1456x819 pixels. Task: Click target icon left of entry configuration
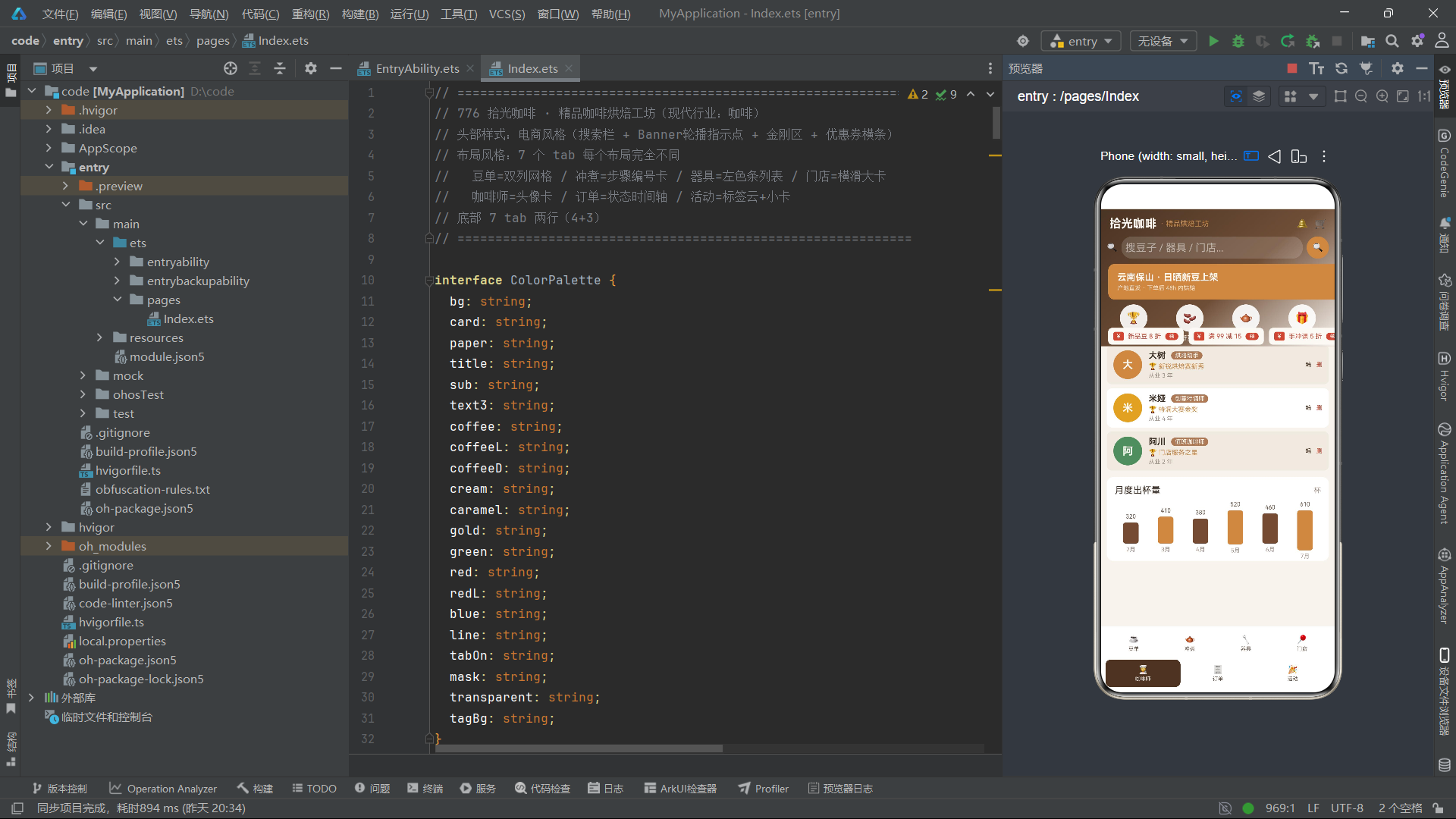pyautogui.click(x=1023, y=41)
